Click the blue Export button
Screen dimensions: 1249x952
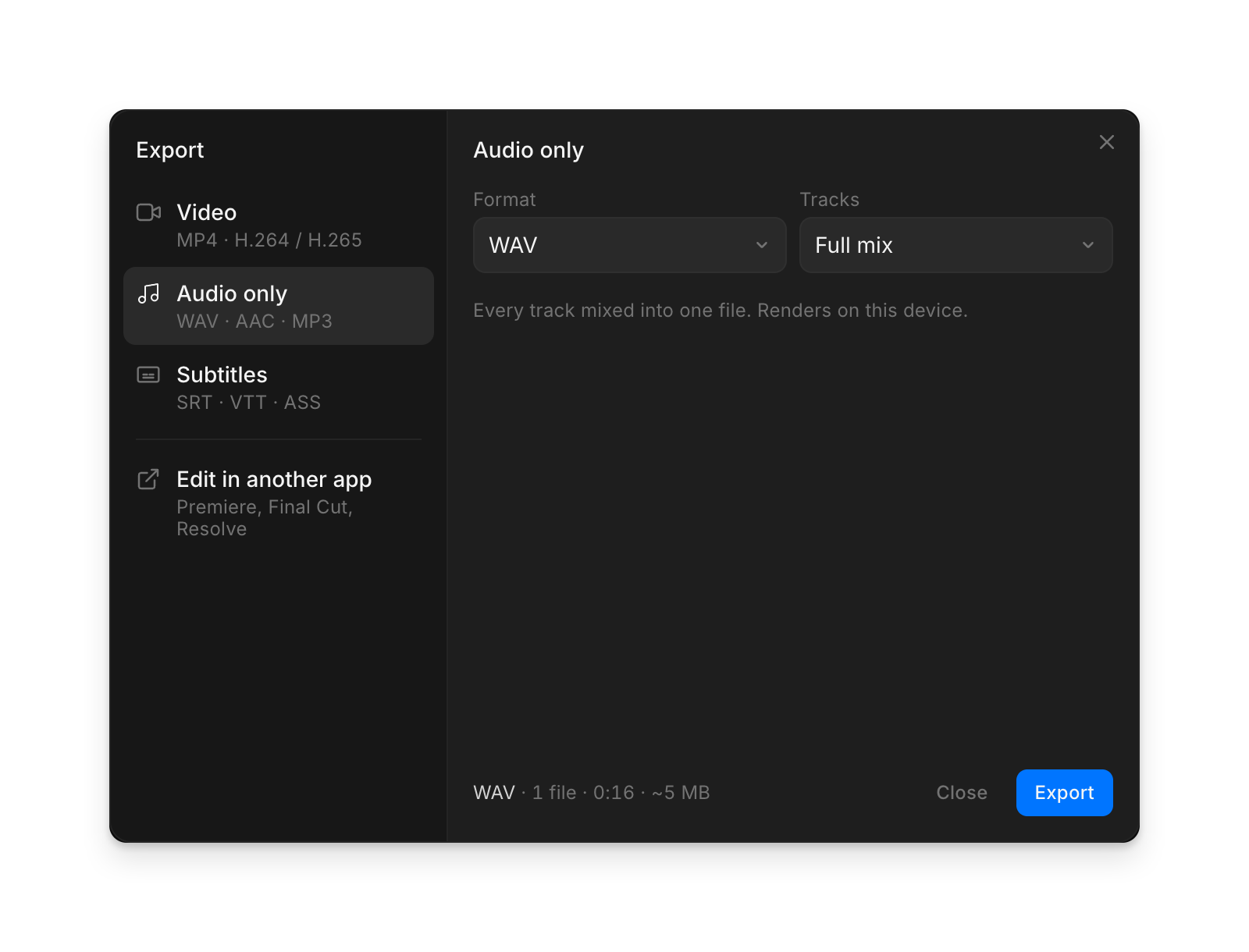click(x=1064, y=793)
